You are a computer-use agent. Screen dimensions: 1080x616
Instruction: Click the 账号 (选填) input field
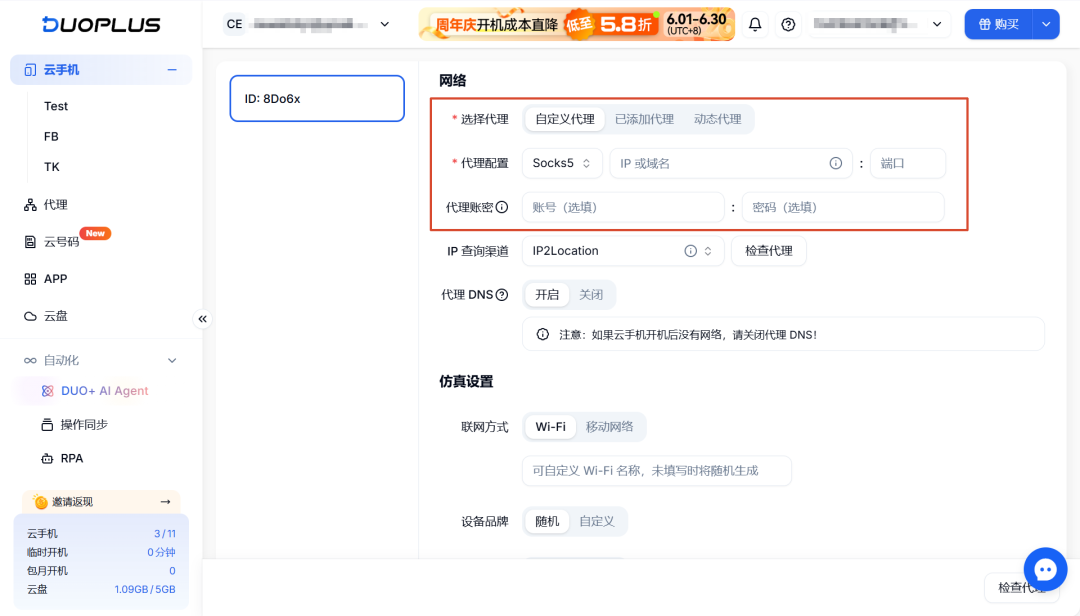(623, 207)
